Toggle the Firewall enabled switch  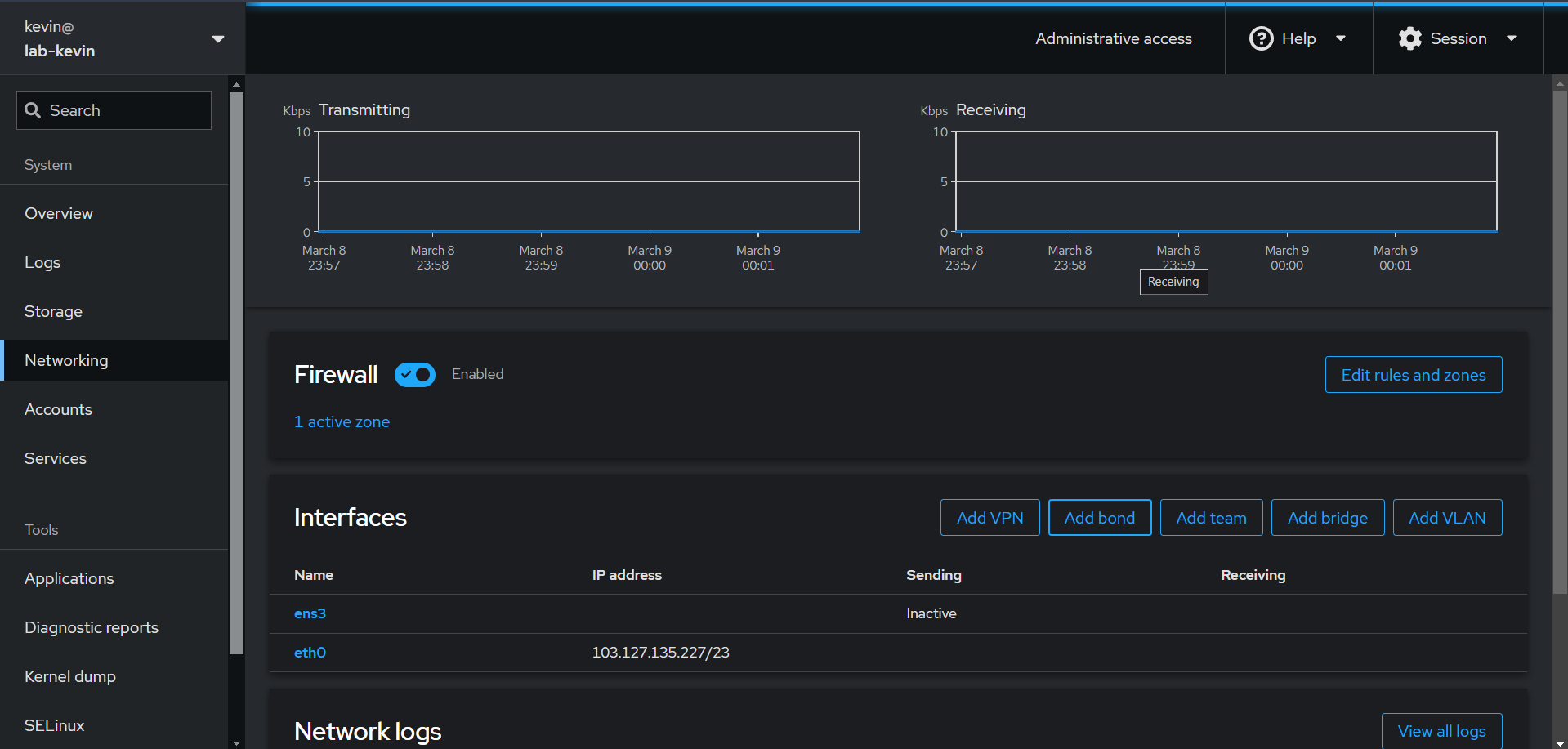[415, 375]
